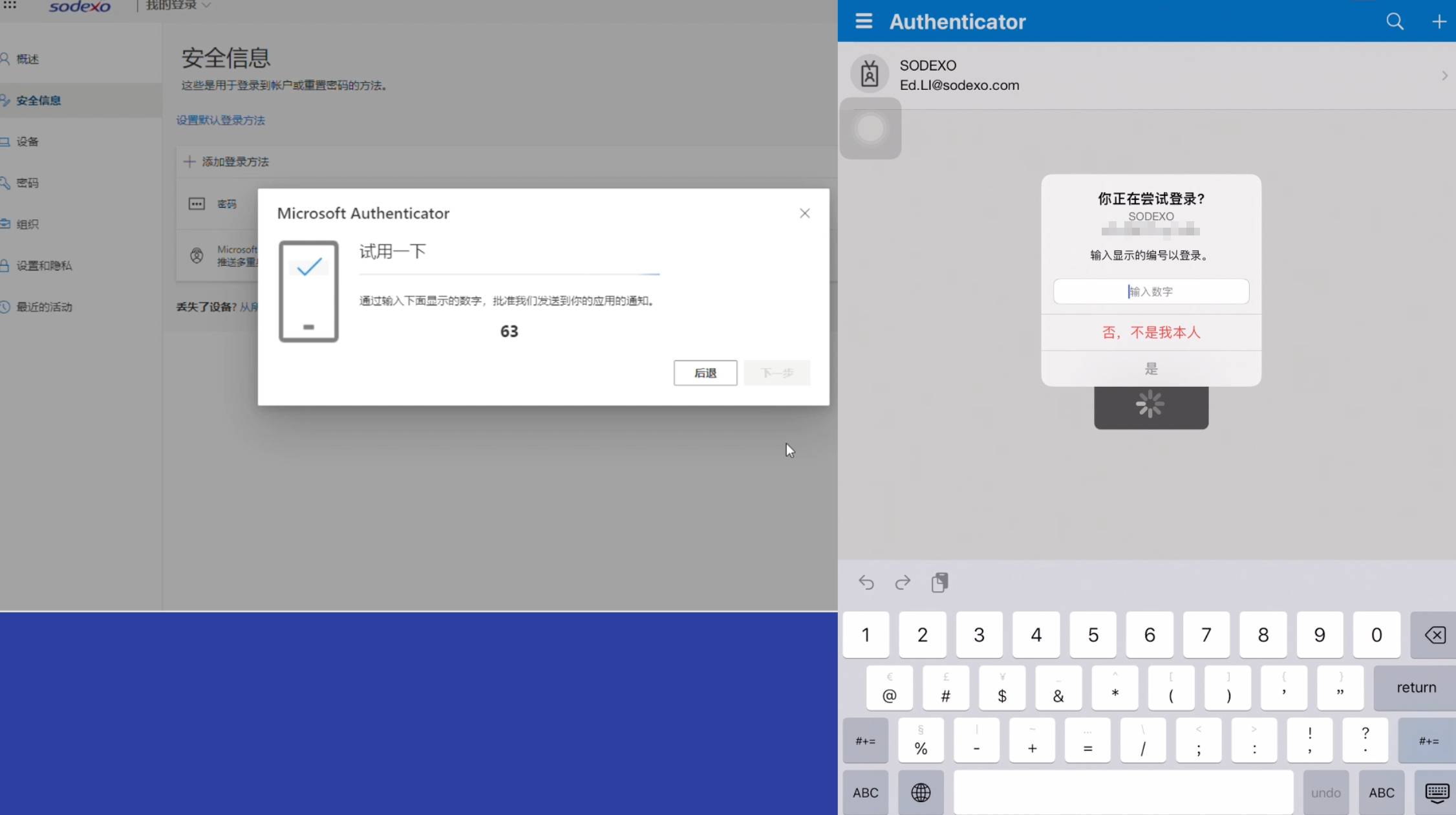The width and height of the screenshot is (1456, 815).
Task: Tap the 0 key on keyboard
Action: coord(1376,635)
